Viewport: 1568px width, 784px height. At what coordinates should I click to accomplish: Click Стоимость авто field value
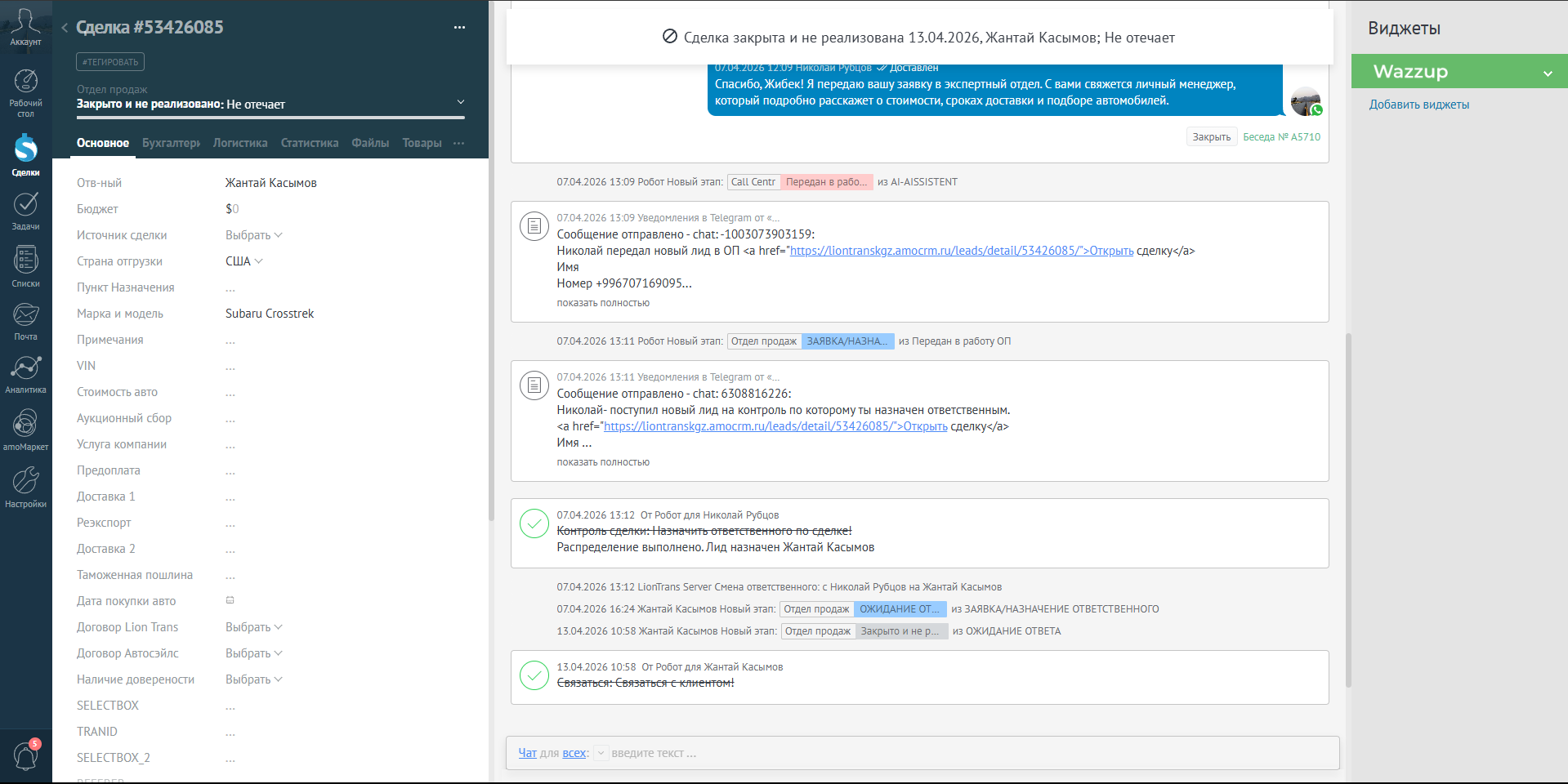click(230, 392)
